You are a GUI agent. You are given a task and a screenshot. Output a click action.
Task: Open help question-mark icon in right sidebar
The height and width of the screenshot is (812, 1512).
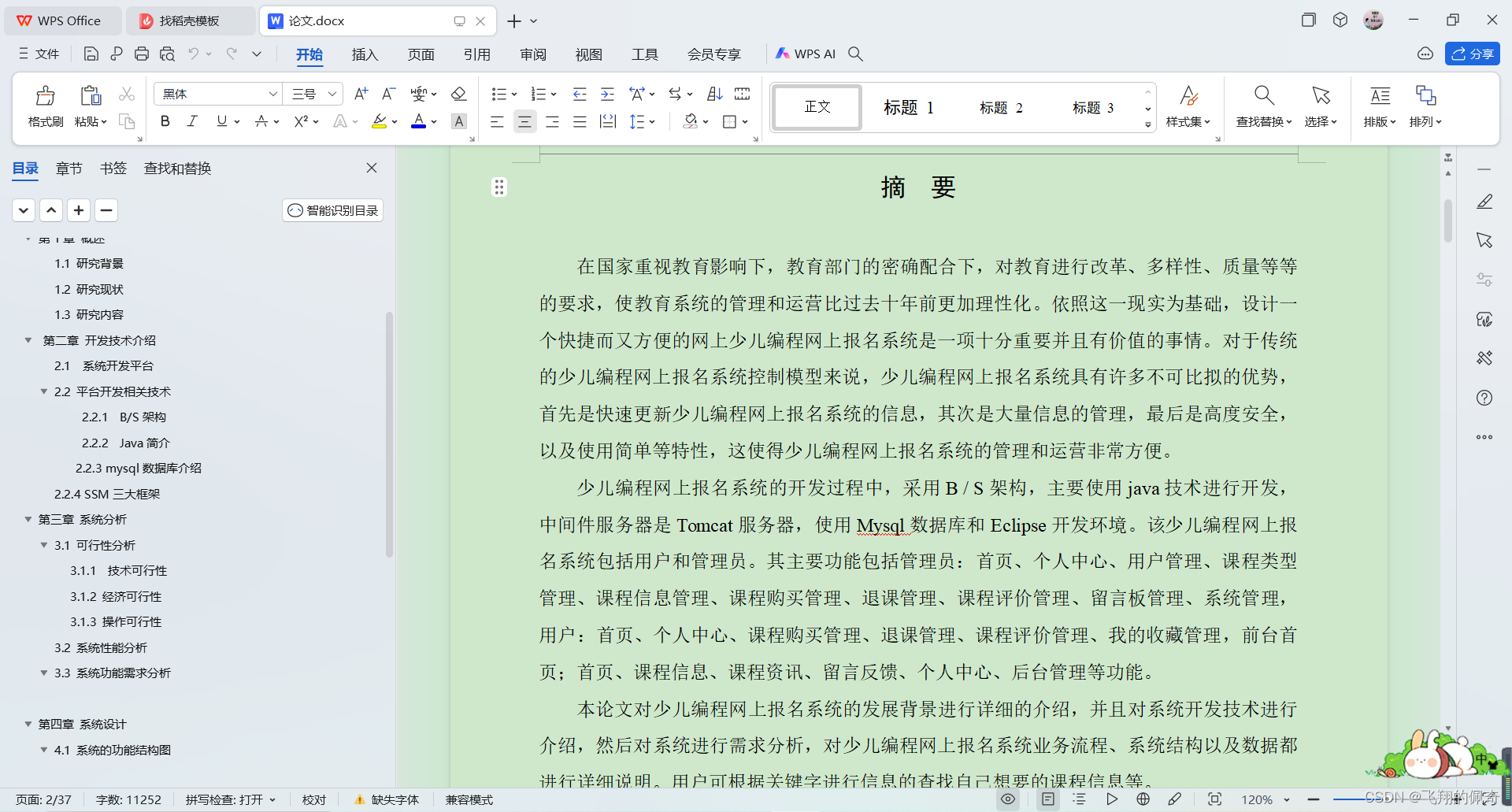click(1484, 398)
